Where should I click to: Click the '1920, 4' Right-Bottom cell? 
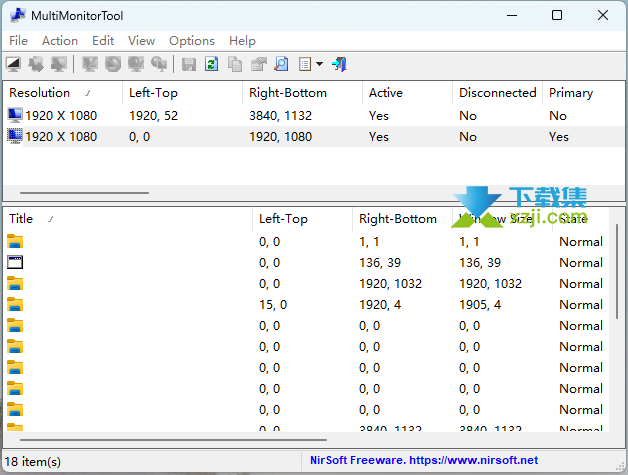coord(380,305)
